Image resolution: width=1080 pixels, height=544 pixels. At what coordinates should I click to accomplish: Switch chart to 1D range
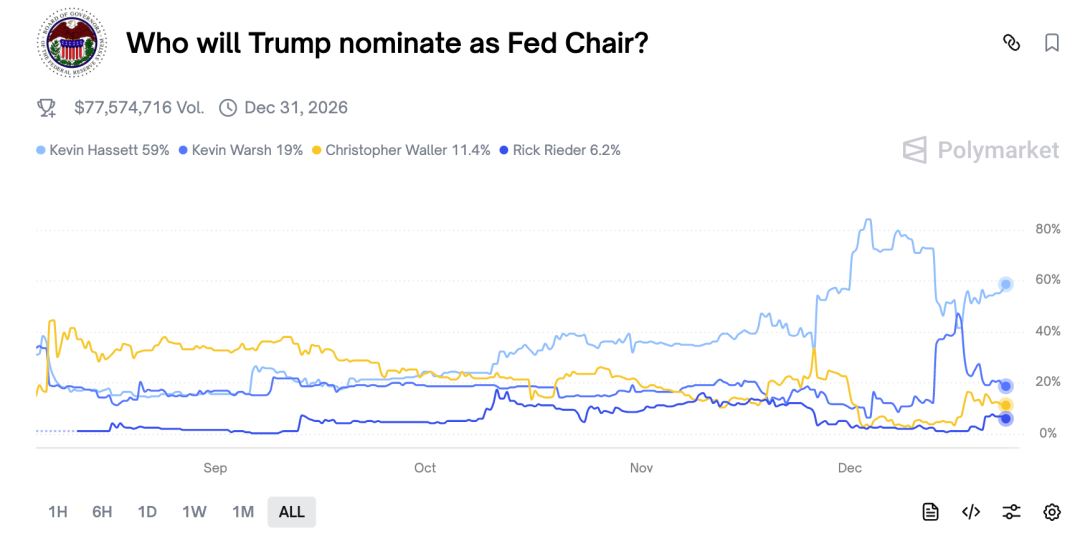[x=147, y=512]
